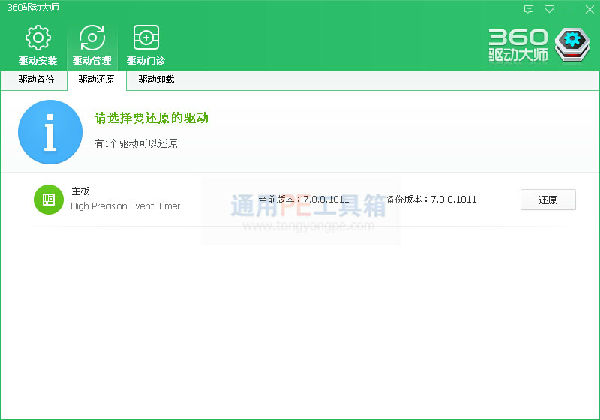Close the 360驱动大师 window
This screenshot has height=420, width=600.
(590, 9)
